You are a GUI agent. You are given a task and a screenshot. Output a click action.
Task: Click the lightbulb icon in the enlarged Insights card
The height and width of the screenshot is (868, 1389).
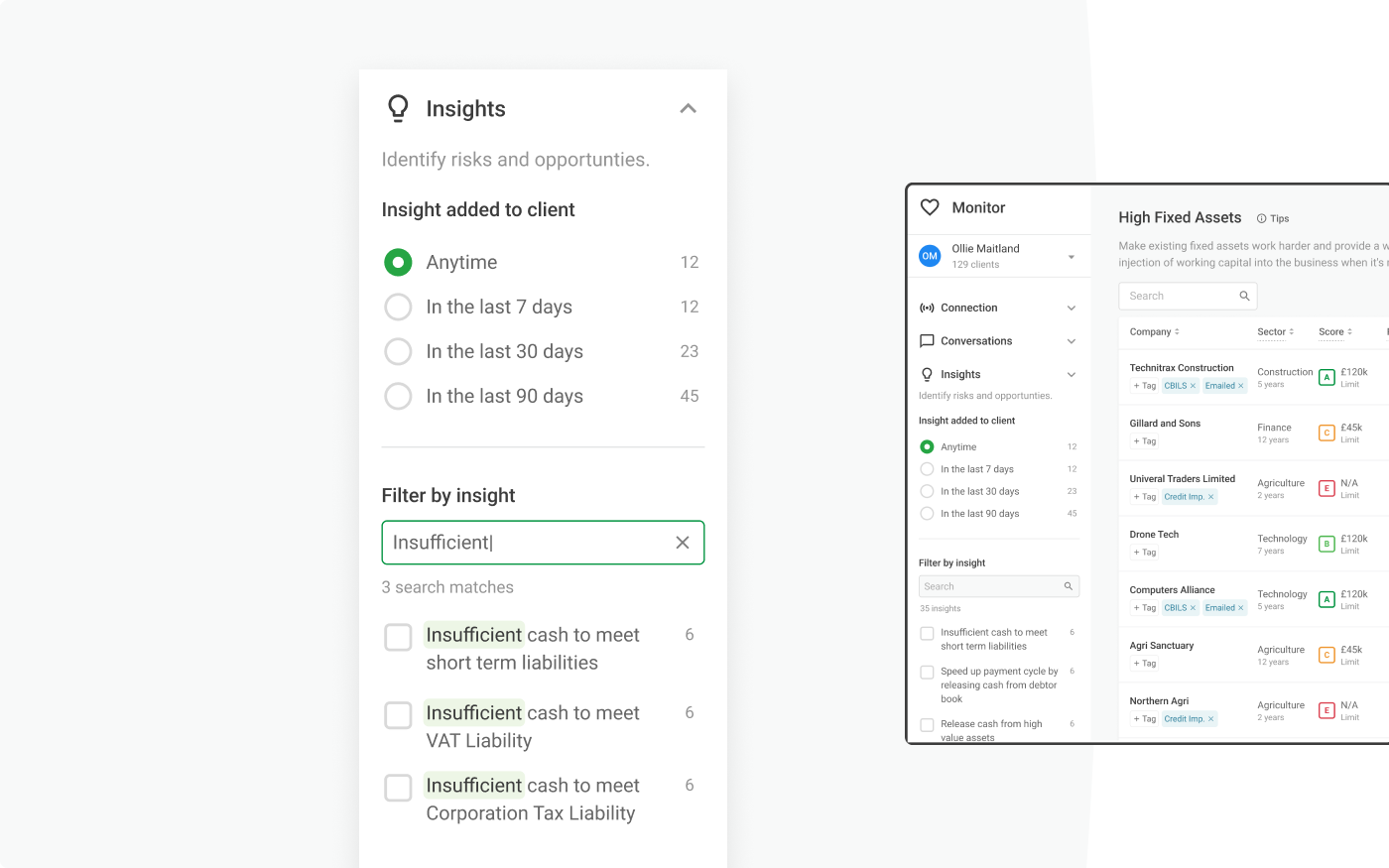[398, 108]
